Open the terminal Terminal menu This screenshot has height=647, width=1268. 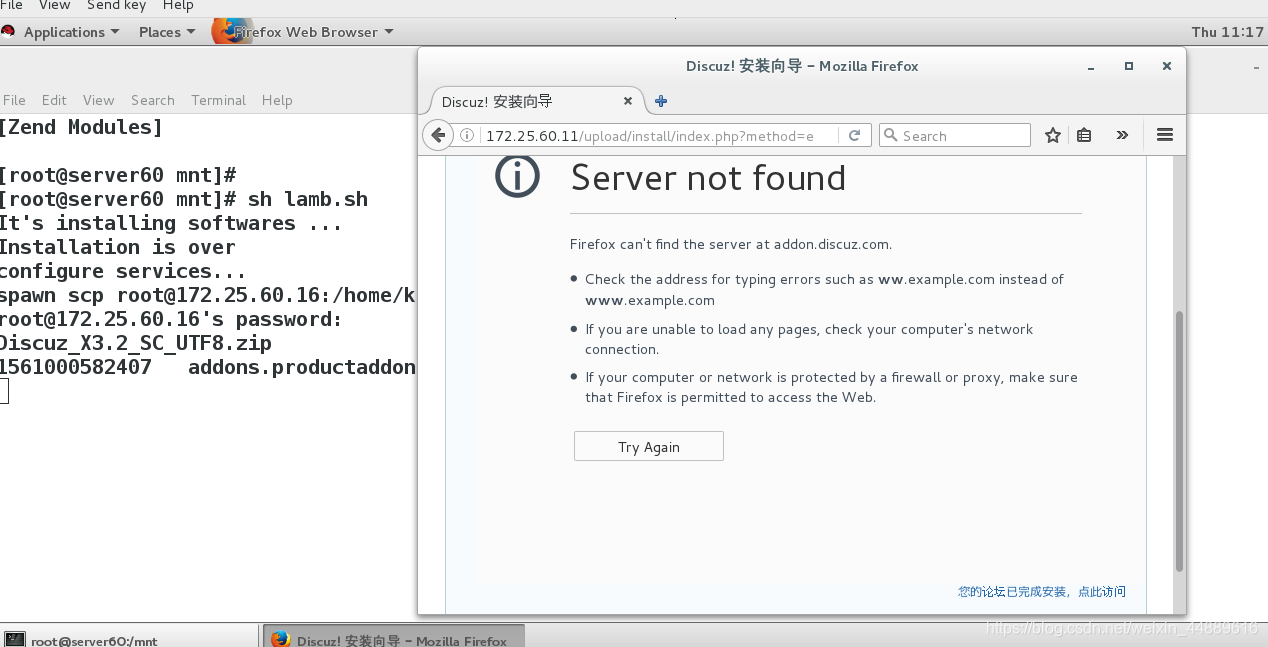tap(218, 100)
